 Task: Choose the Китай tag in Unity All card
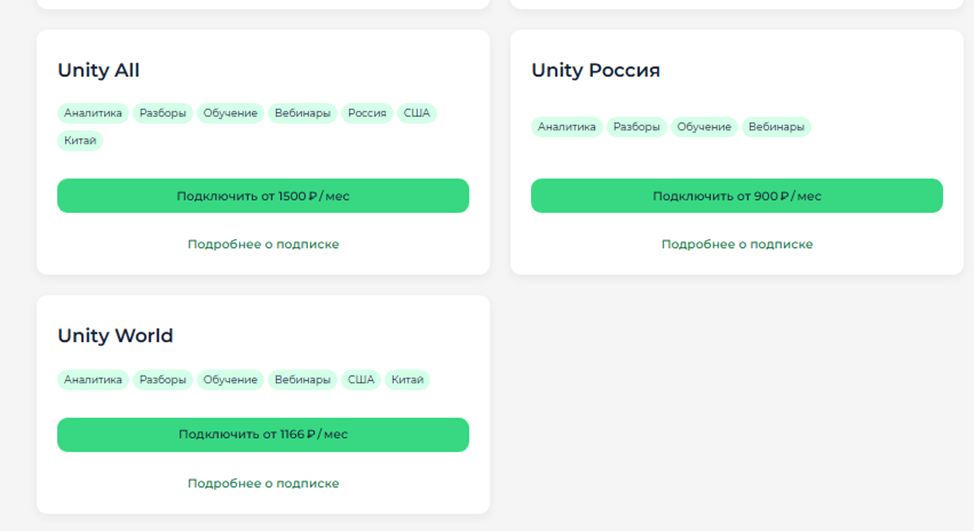click(80, 141)
